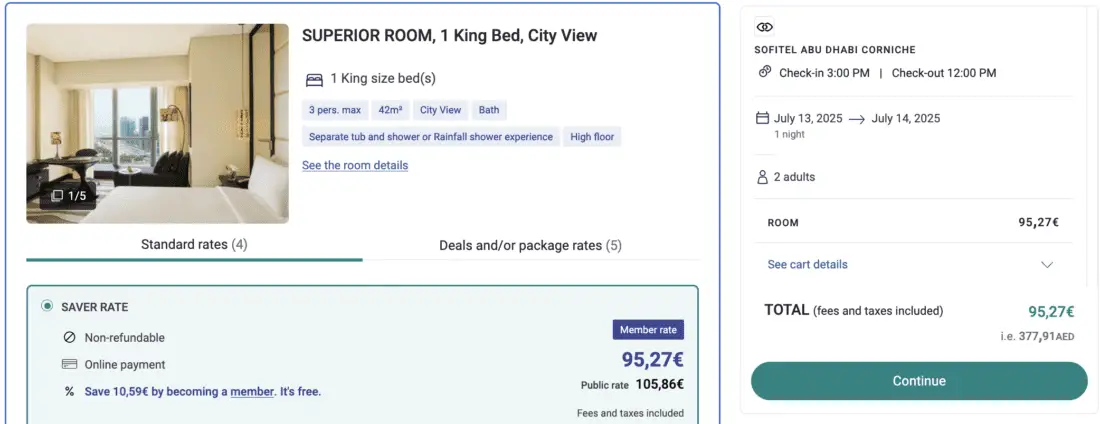Viewport: 1100px width, 424px height.
Task: Click the Sofitel brand logo icon
Action: tap(765, 27)
